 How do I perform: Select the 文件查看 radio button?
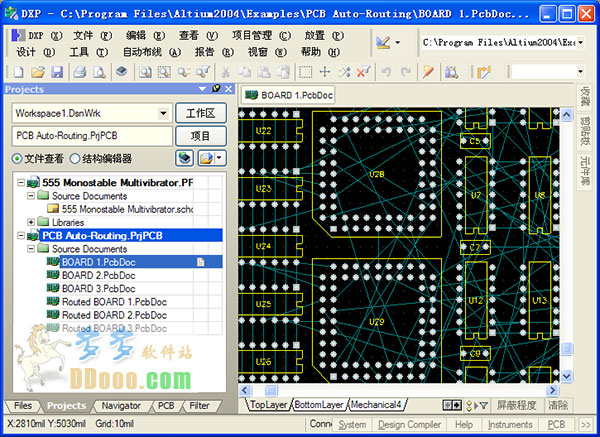click(17, 158)
